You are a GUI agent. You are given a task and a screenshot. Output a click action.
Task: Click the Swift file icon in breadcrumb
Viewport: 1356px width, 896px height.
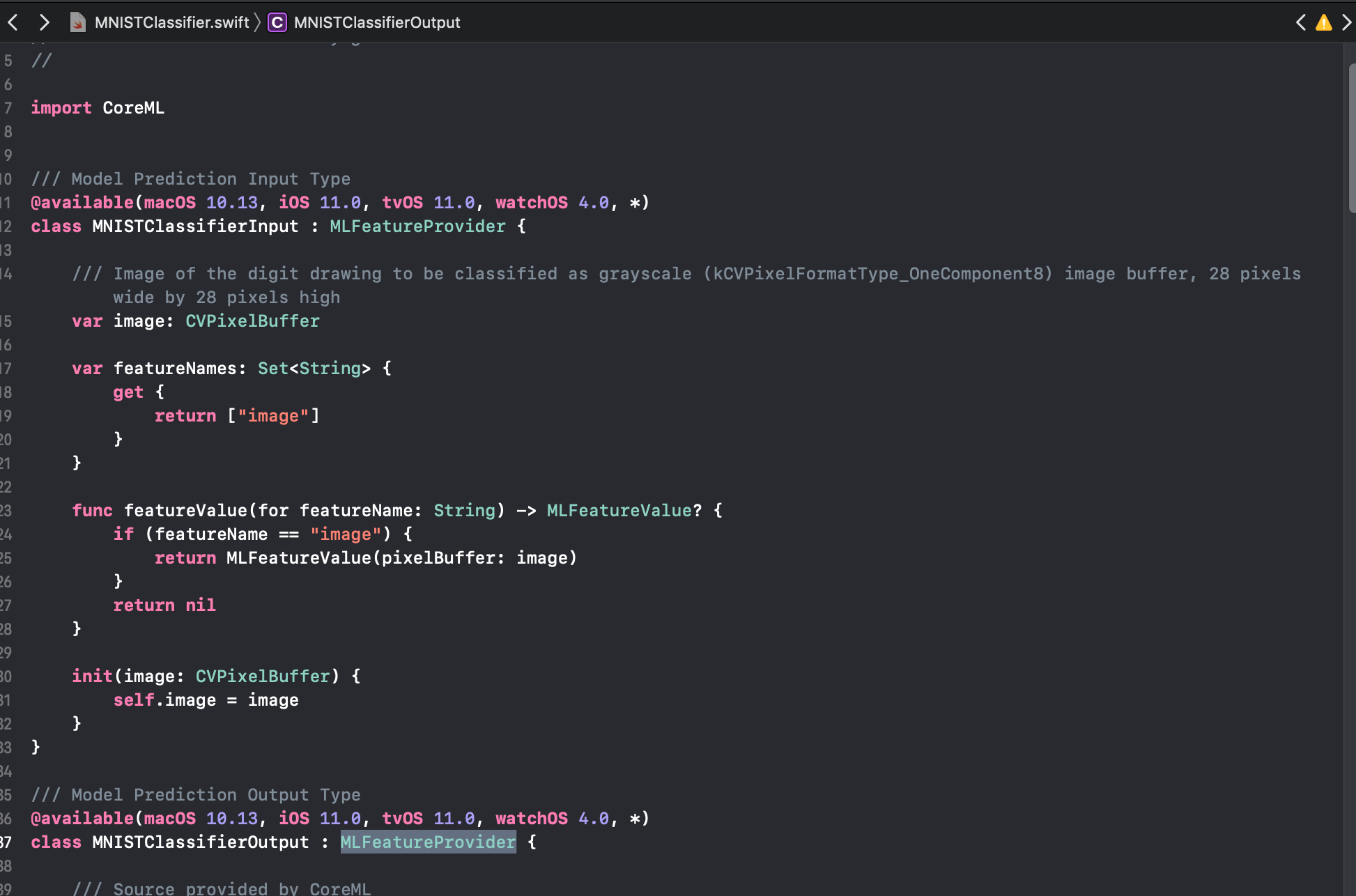click(x=77, y=22)
